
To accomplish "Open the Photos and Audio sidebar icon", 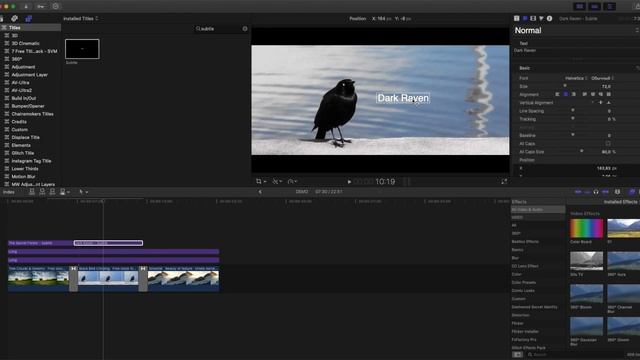I will tap(15, 18).
